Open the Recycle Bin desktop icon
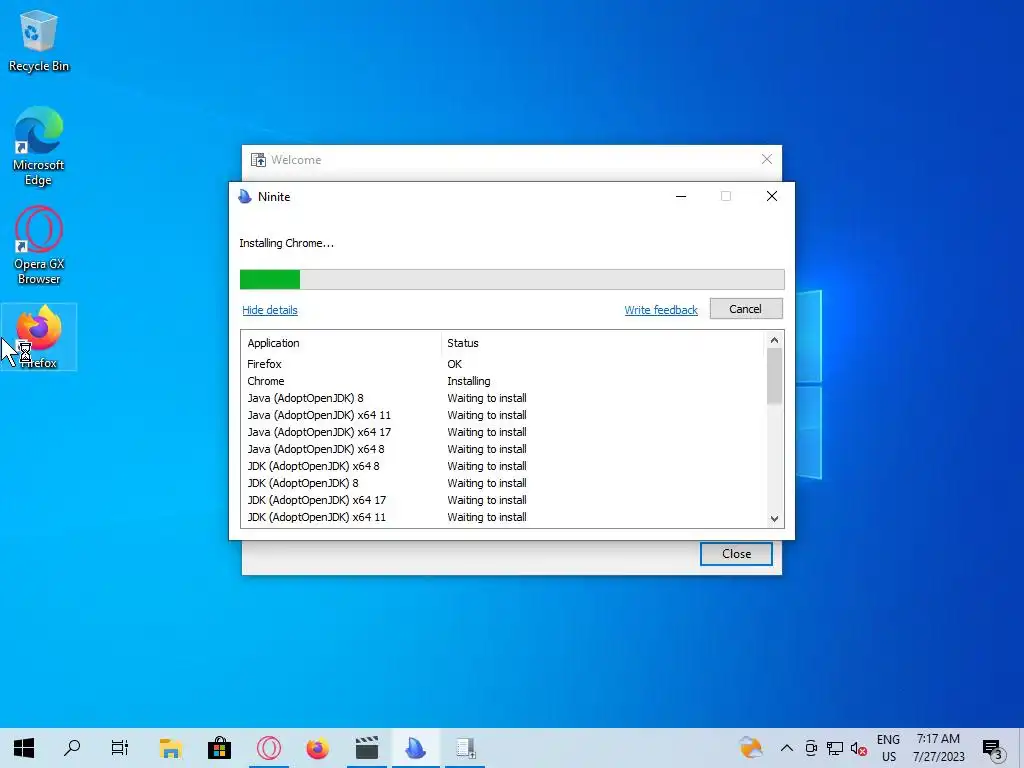Screen dimensions: 1024x768 click(39, 40)
